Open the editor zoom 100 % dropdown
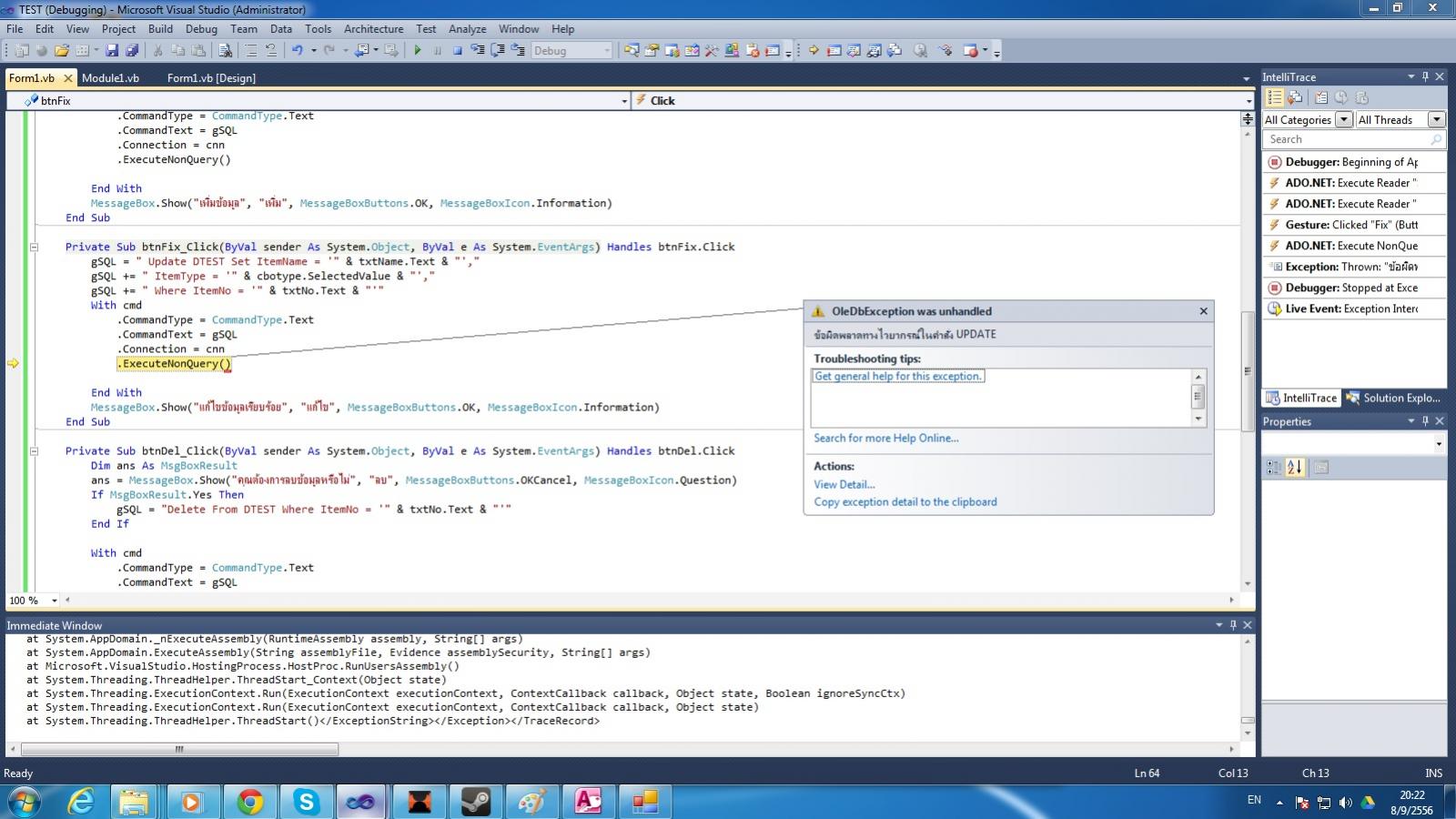The width and height of the screenshot is (1456, 819). (x=55, y=600)
